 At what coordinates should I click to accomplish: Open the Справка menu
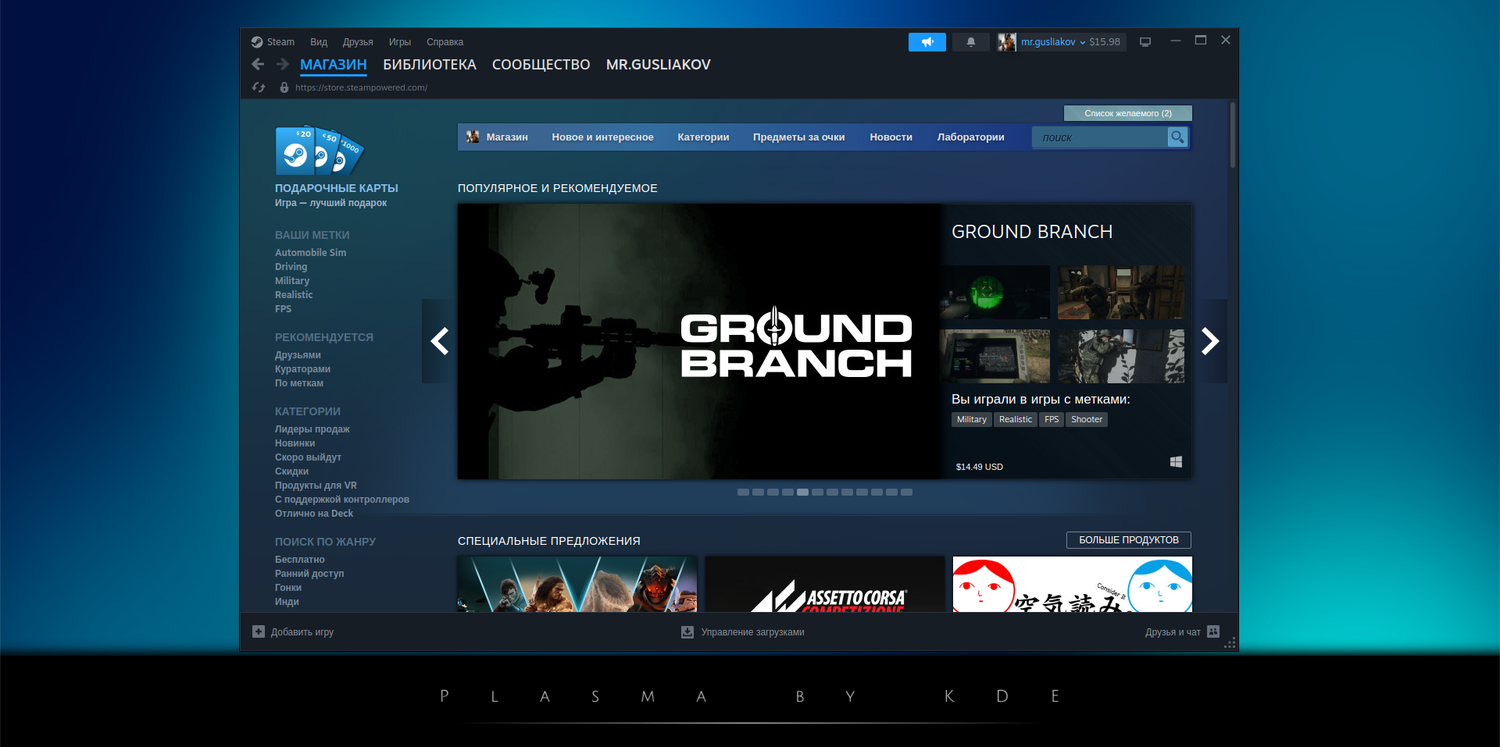(445, 42)
